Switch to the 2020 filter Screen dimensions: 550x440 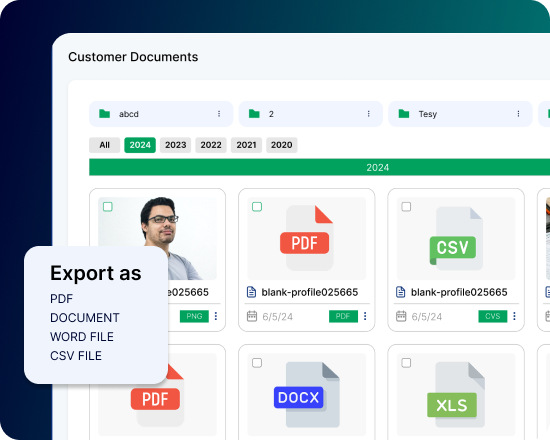point(282,145)
